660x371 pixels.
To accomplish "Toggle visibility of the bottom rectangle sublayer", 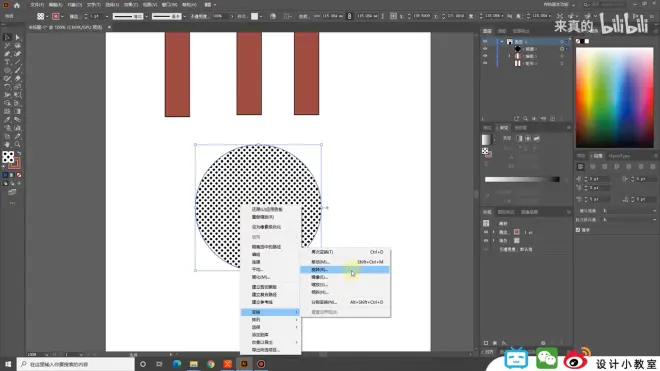I will [x=485, y=63].
